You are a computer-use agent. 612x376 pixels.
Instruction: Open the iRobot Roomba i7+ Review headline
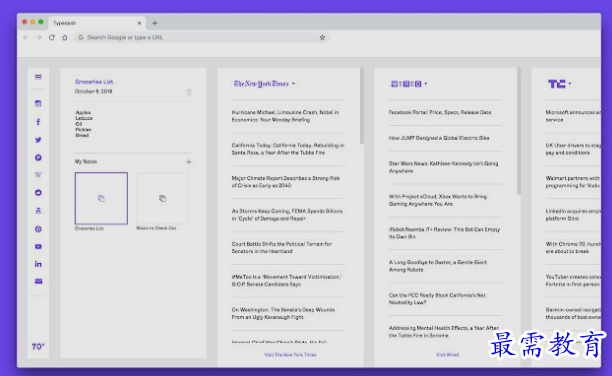[x=444, y=233]
